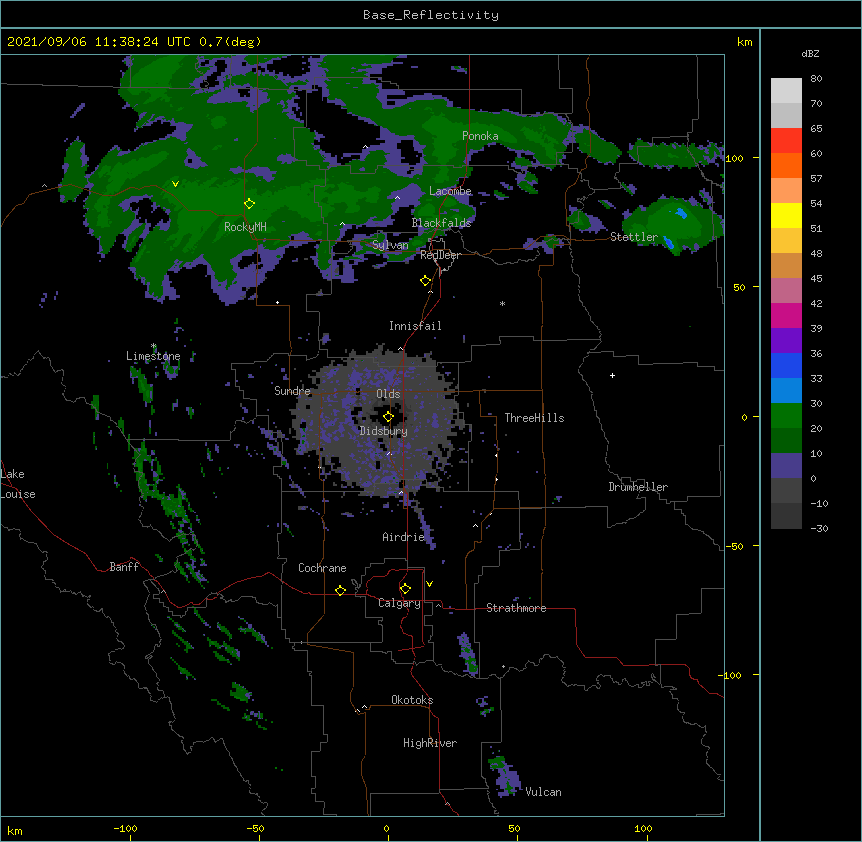Click the yellow diamond marker above RockyMH

click(249, 204)
